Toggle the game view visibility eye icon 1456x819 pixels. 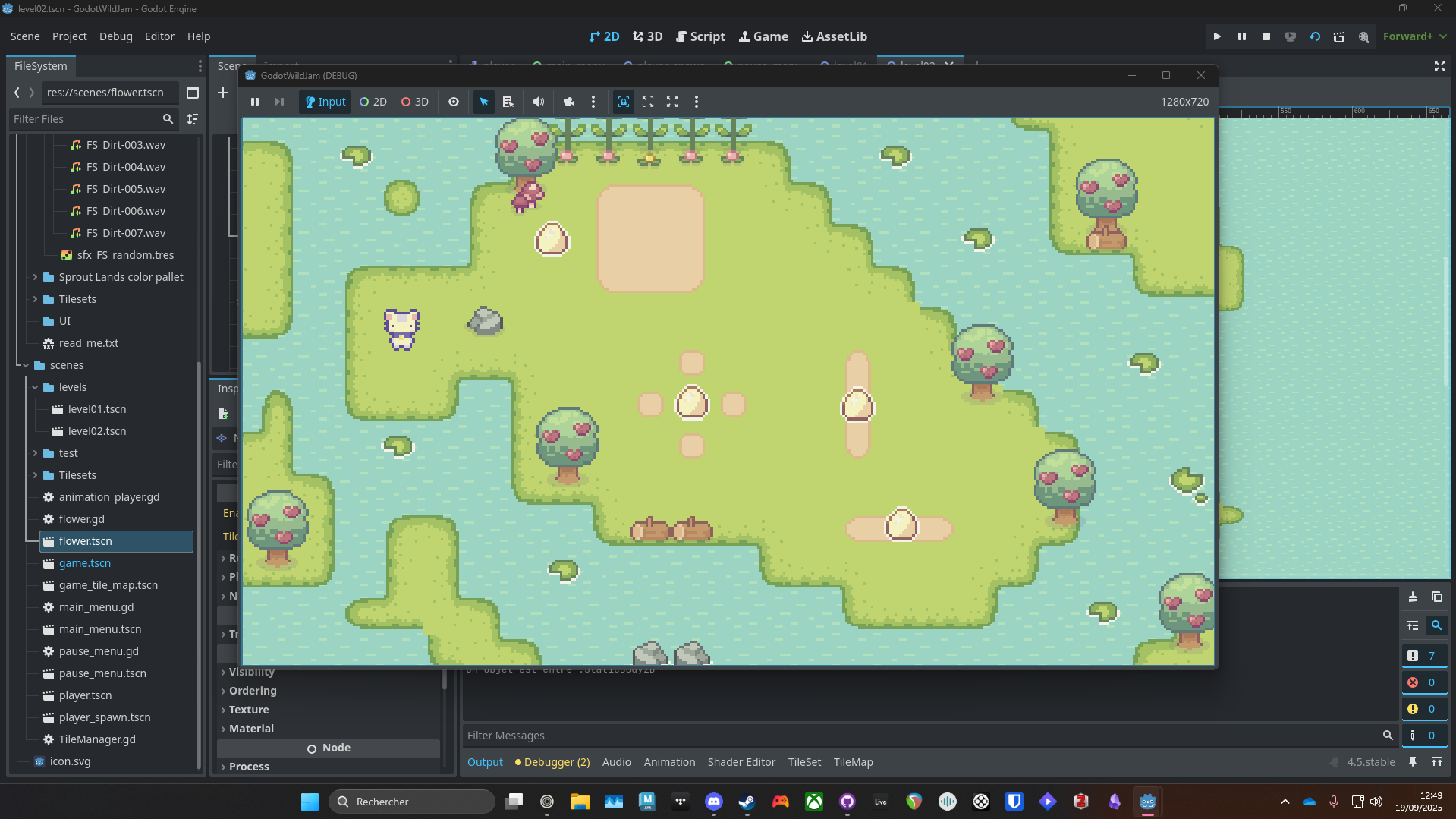click(x=453, y=102)
